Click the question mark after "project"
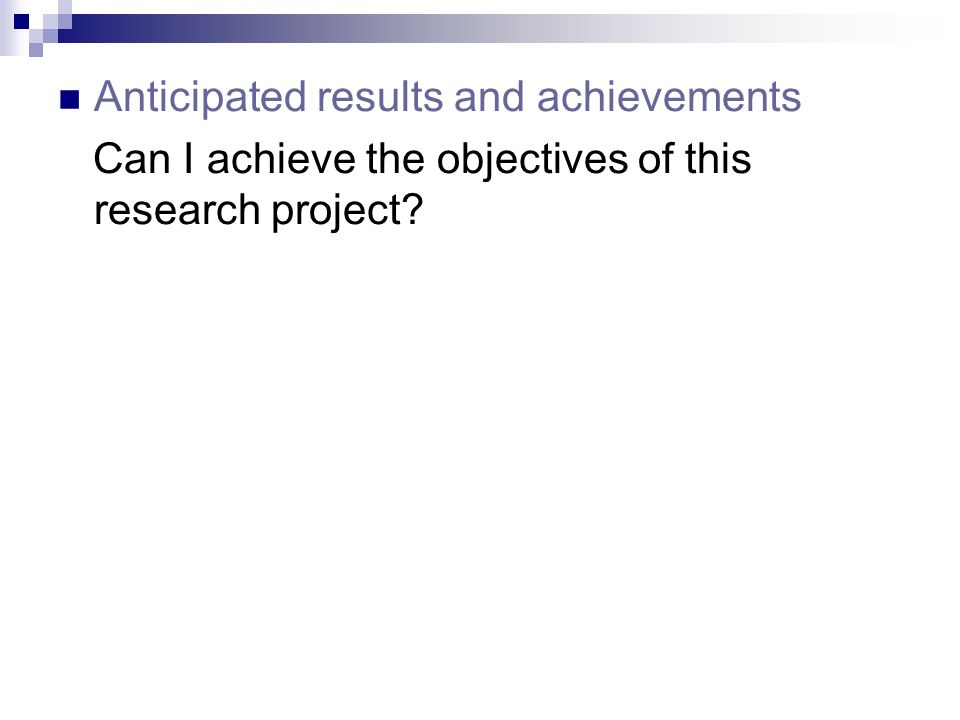The image size is (960, 720). (x=414, y=209)
